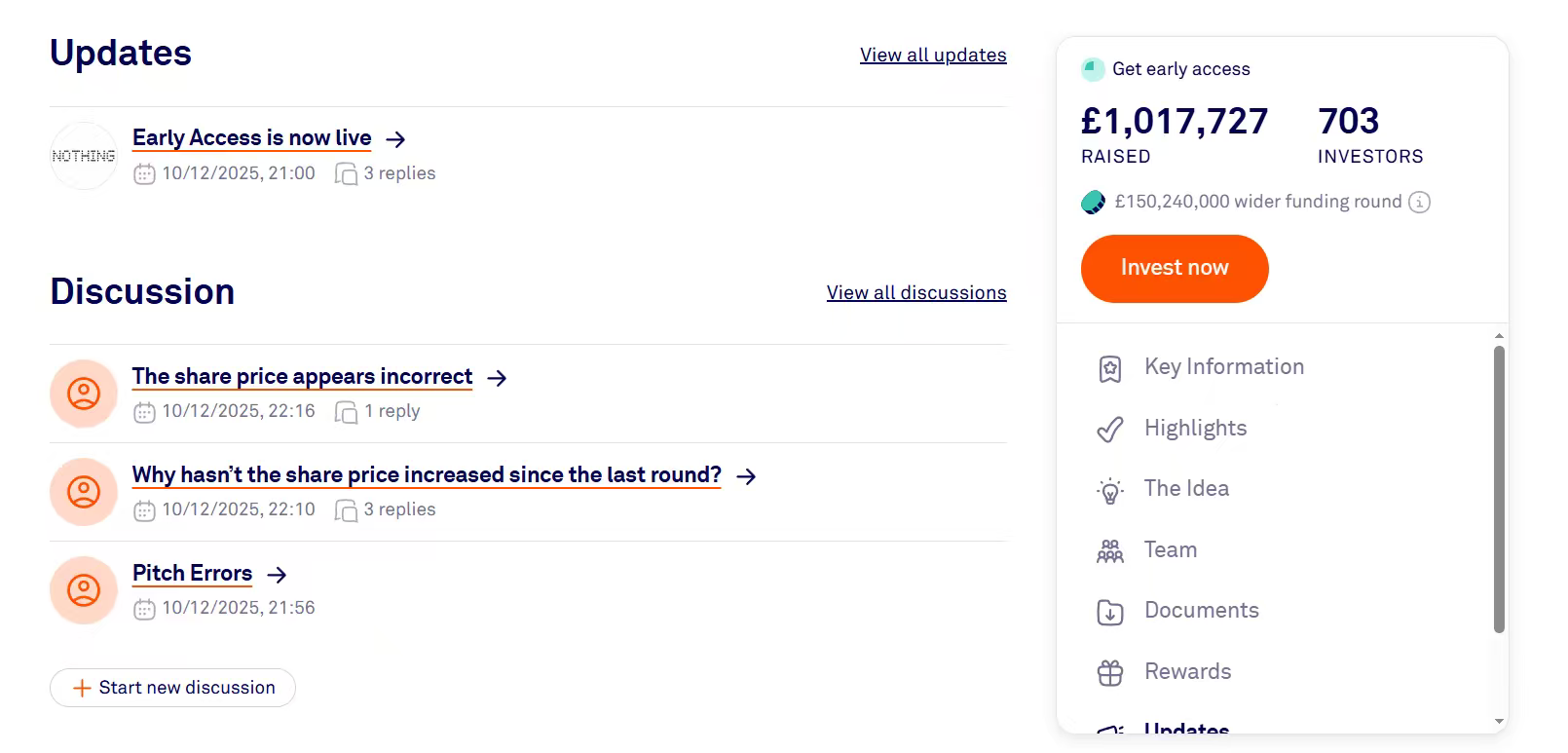Open View all updates link
1568x753 pixels.
[933, 56]
